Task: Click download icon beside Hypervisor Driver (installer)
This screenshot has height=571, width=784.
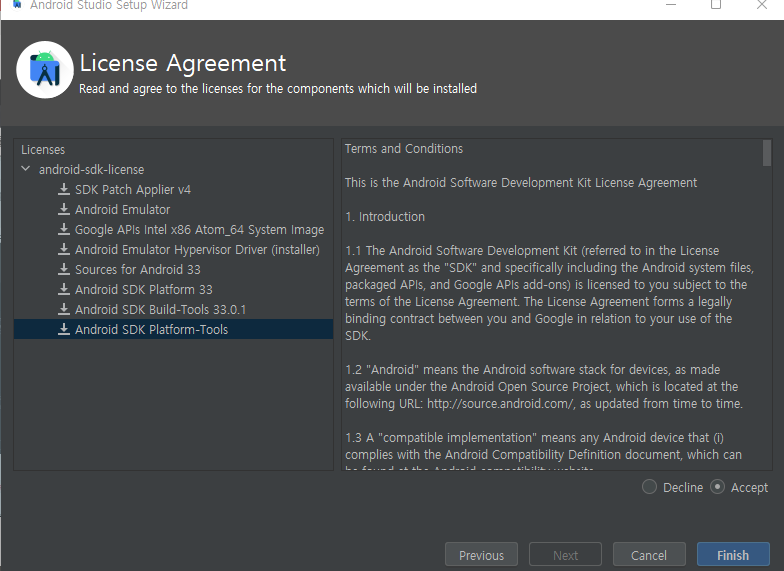Action: pyautogui.click(x=64, y=250)
